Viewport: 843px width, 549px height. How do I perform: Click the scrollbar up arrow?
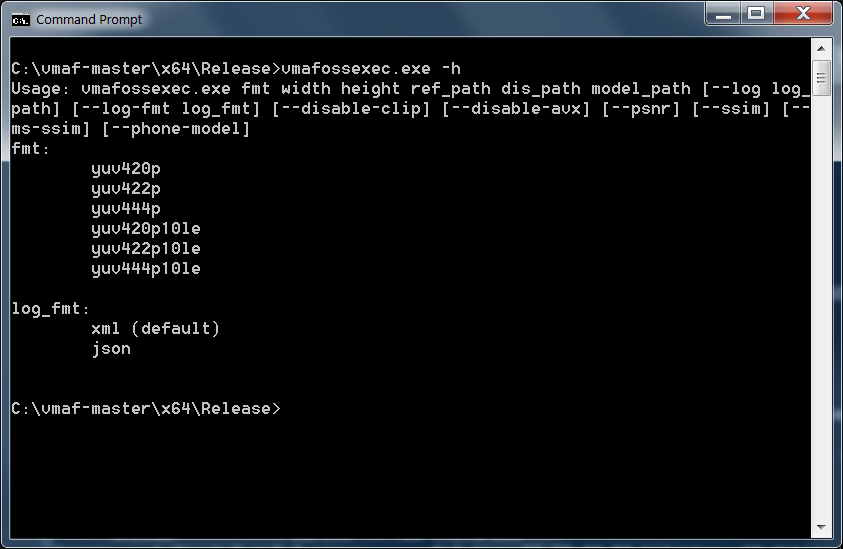(x=821, y=48)
